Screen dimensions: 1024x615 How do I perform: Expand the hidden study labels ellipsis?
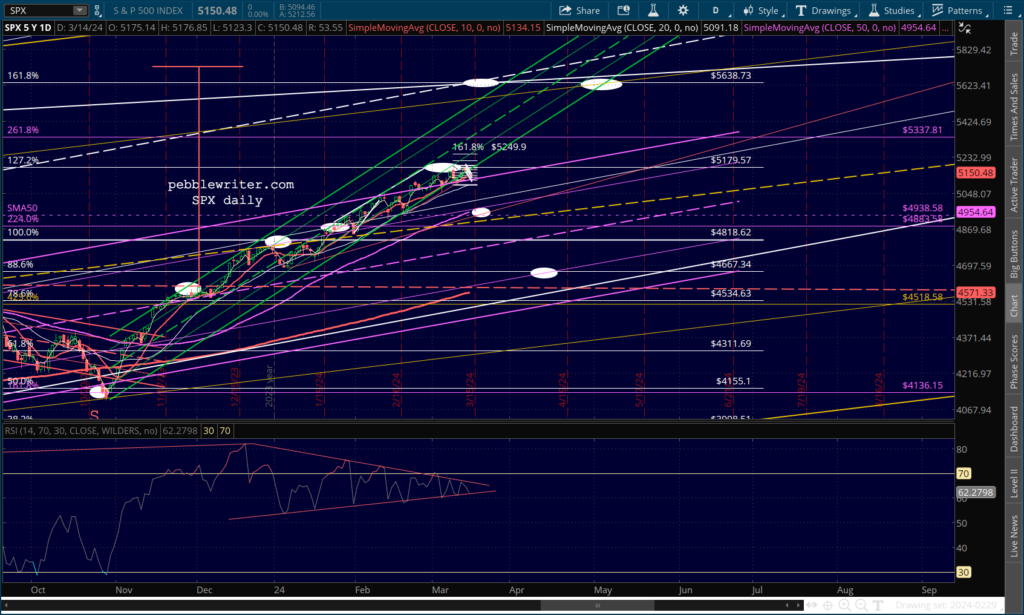946,27
